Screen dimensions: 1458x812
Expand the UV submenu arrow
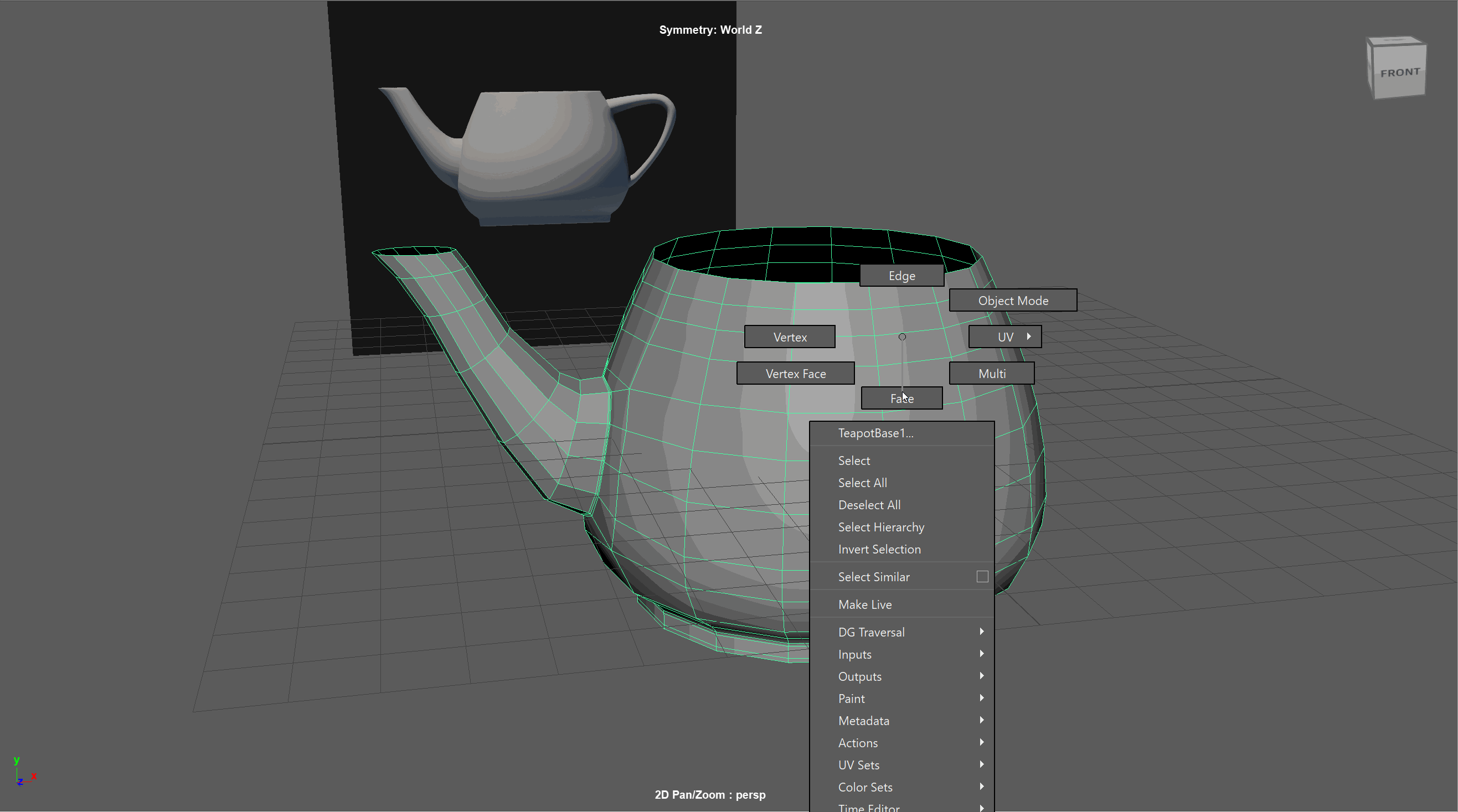[x=1028, y=337]
